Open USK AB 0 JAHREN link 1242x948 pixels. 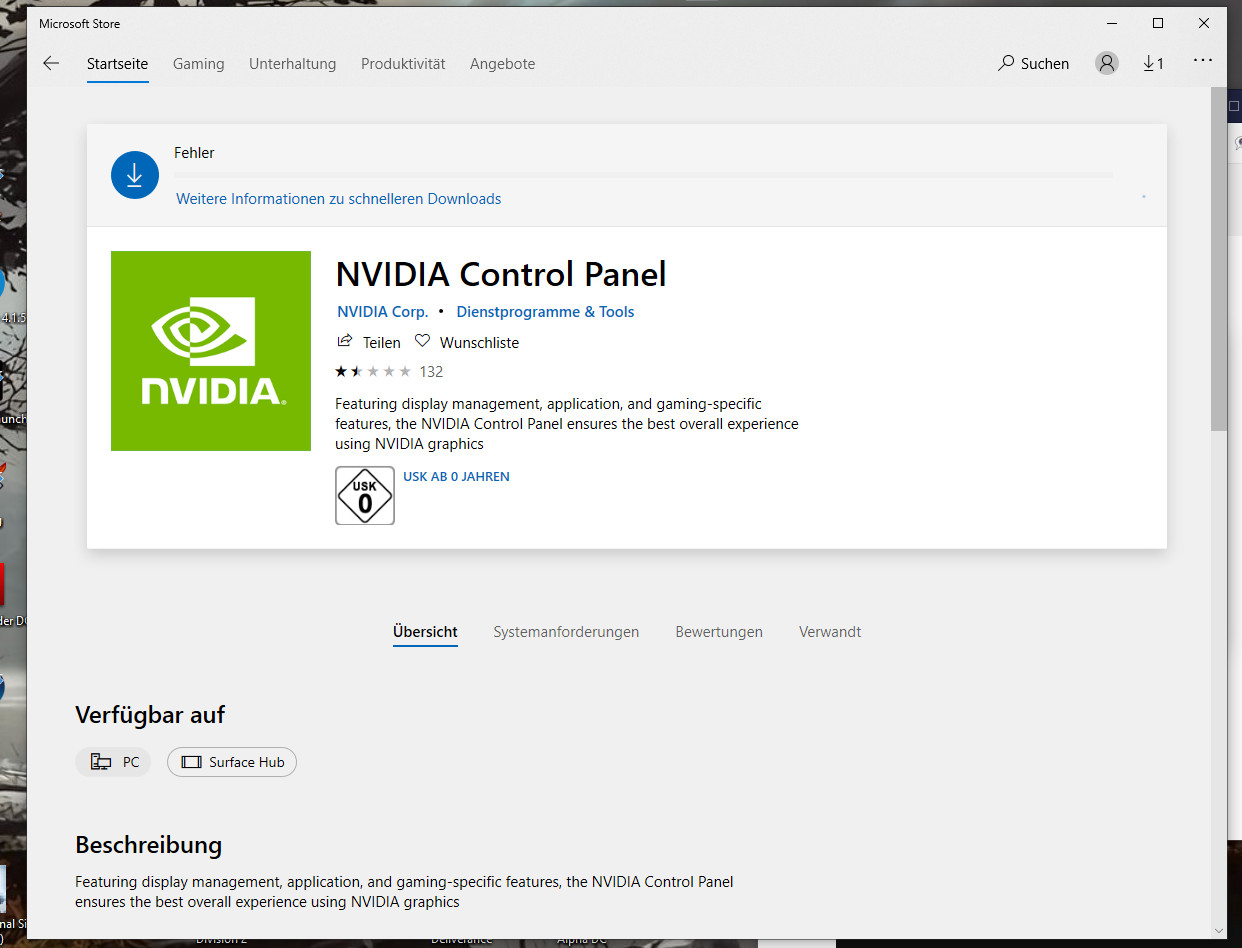pos(456,477)
